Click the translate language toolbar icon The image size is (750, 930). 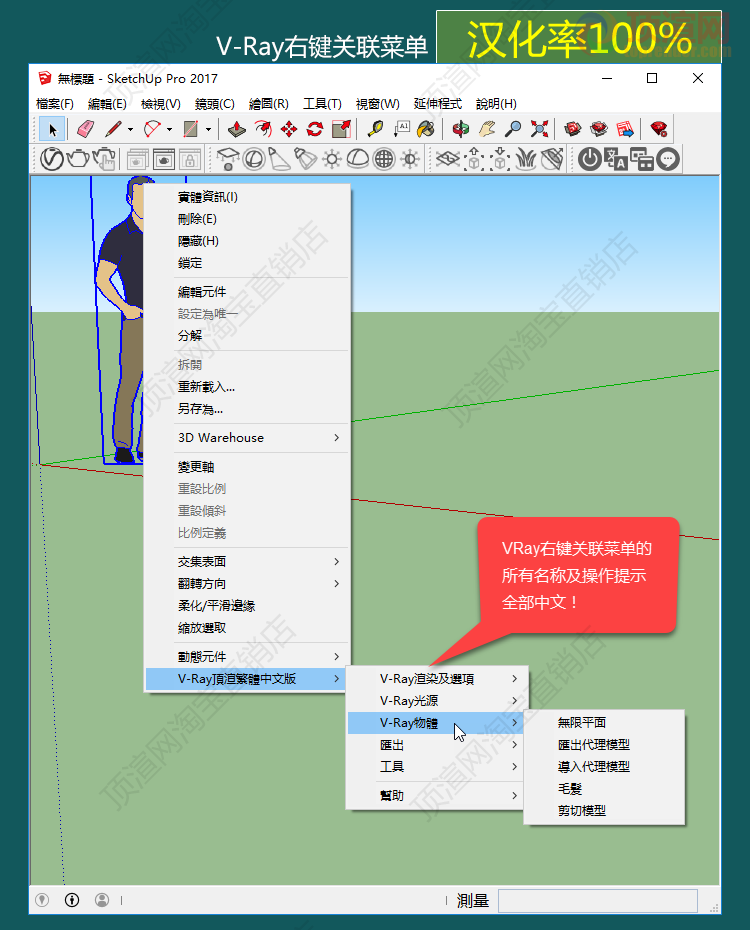pos(615,160)
